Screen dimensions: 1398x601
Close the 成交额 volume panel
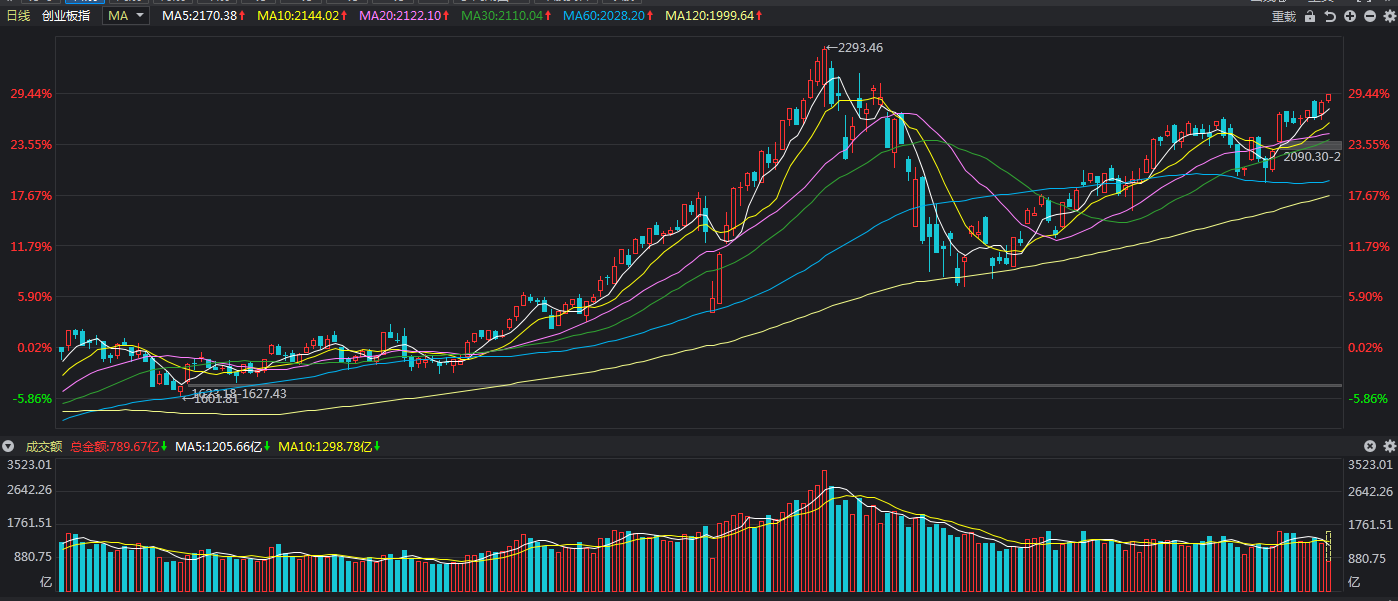click(1371, 446)
